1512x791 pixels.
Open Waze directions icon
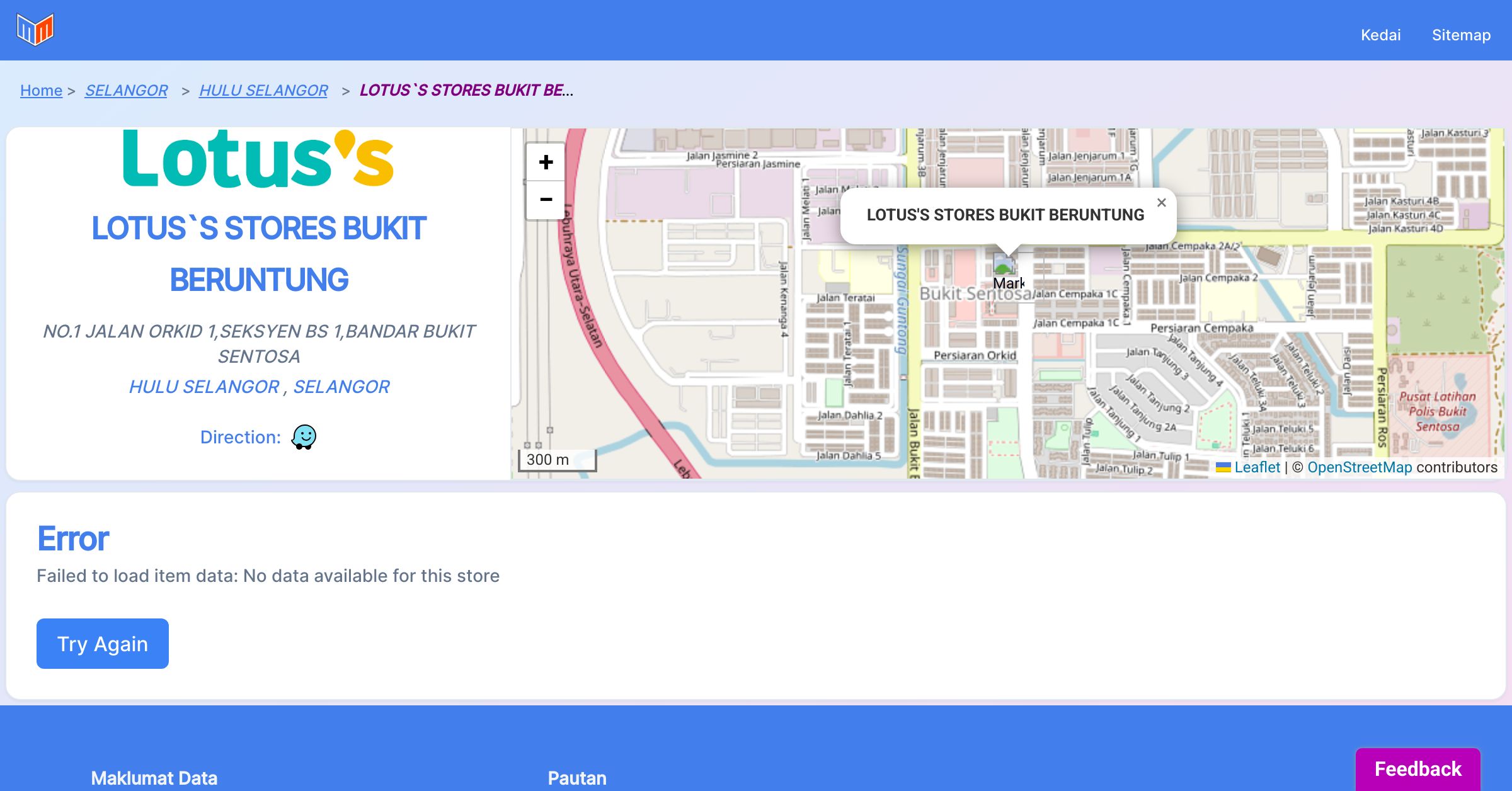(x=304, y=436)
